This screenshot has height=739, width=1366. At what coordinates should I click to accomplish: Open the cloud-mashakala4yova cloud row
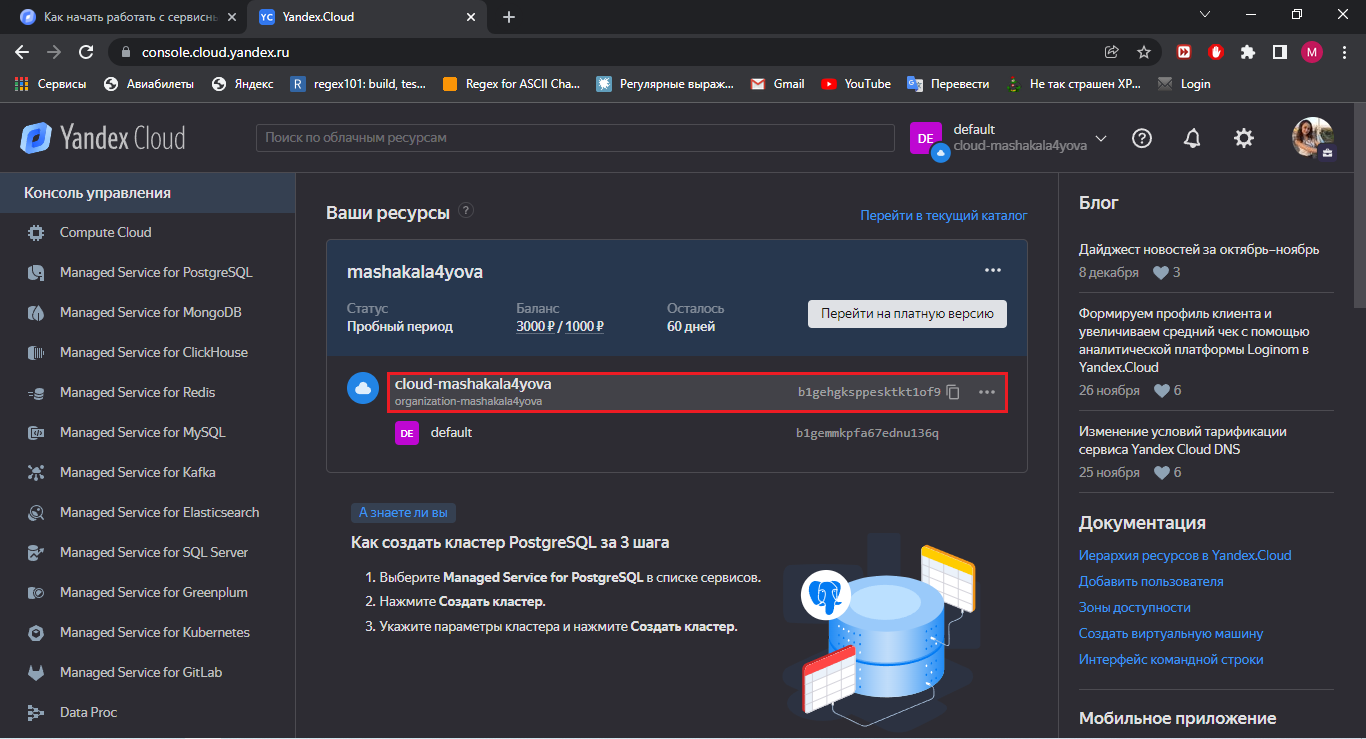[697, 392]
